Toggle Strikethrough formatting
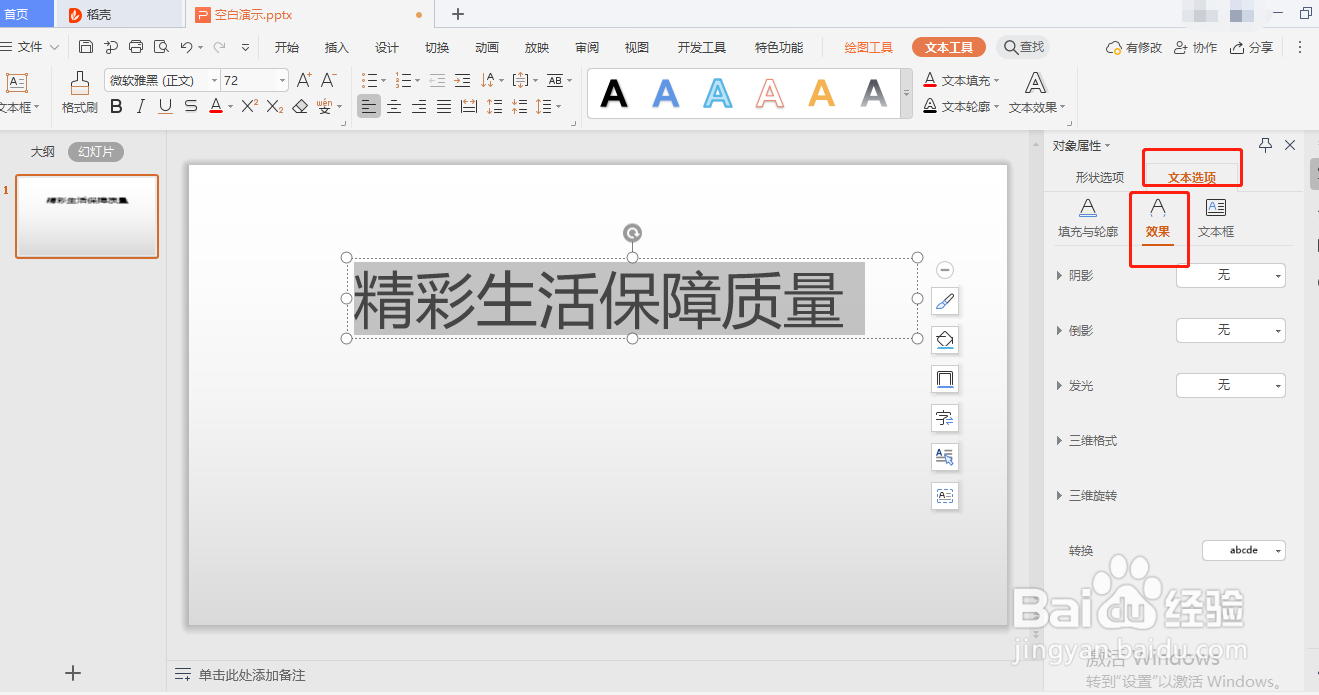The image size is (1319, 695). pyautogui.click(x=190, y=107)
